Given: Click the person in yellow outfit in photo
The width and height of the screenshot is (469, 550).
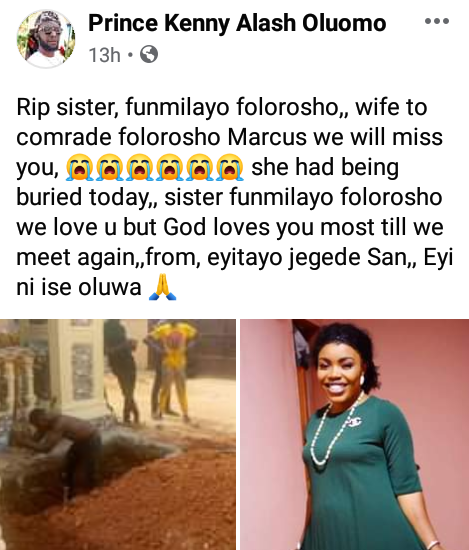Looking at the screenshot, I should click(x=173, y=370).
